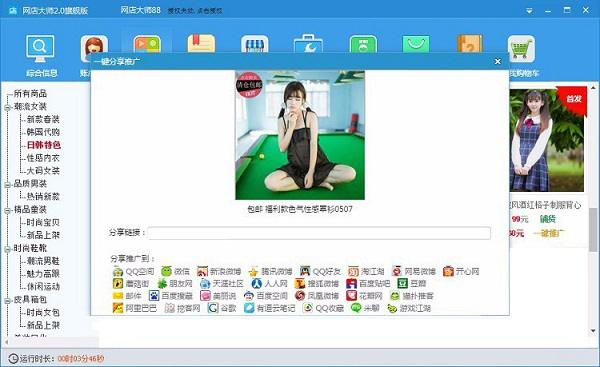Open the shopping cart toolbar icon
Viewport: 600px width, 367px height.
point(521,49)
